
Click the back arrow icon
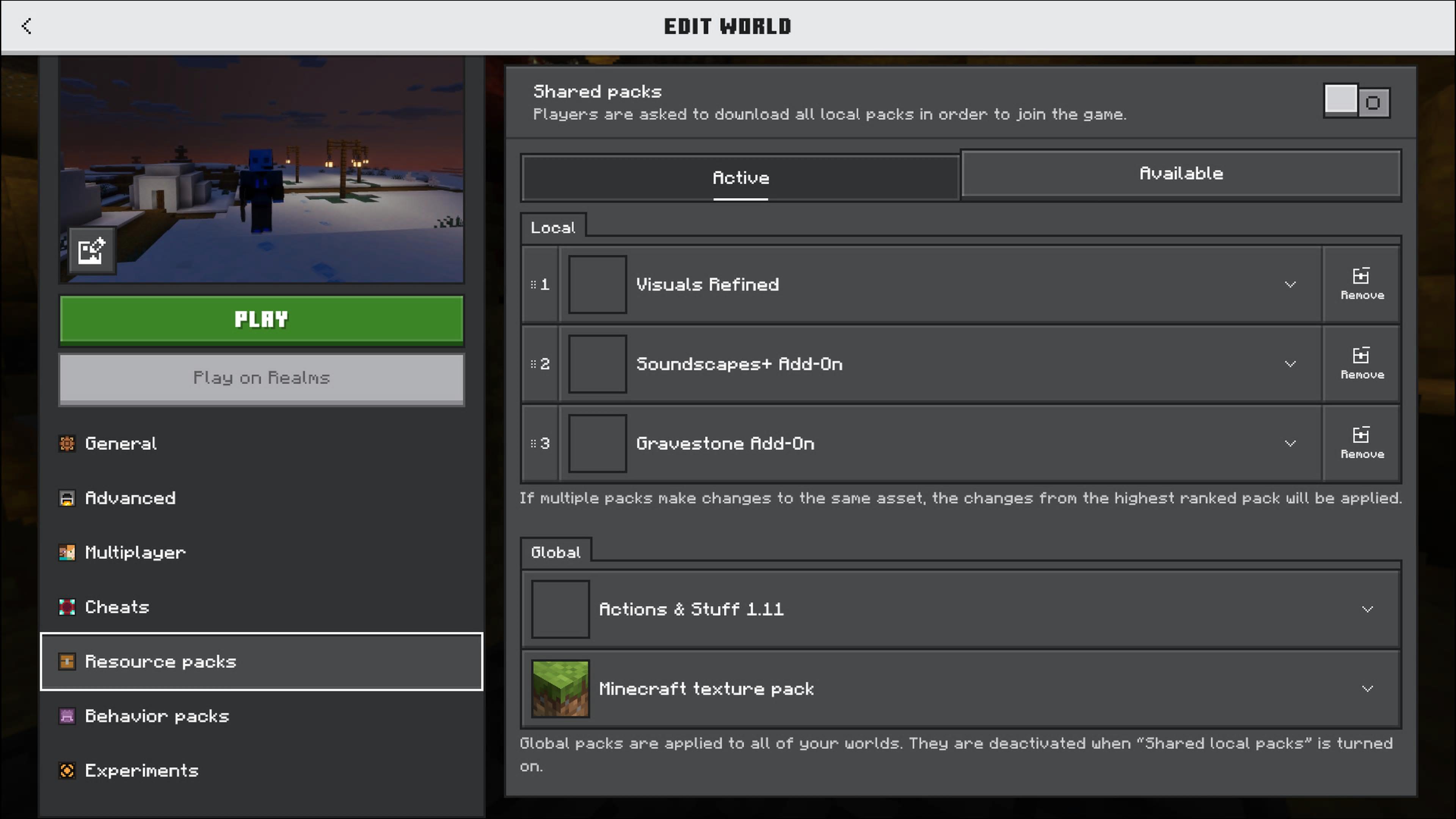click(x=26, y=26)
